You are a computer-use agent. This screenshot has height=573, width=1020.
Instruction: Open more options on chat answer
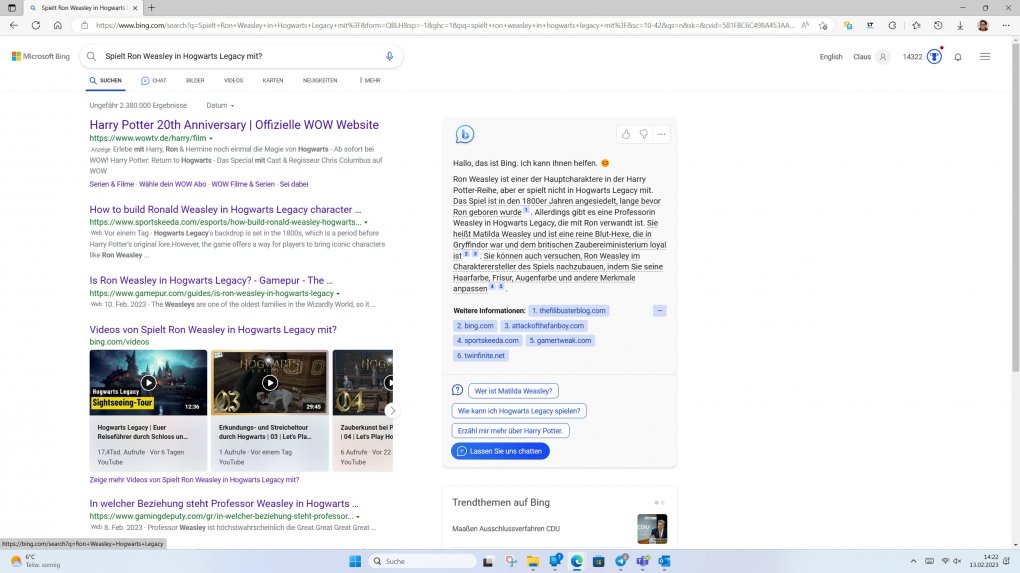tap(662, 134)
